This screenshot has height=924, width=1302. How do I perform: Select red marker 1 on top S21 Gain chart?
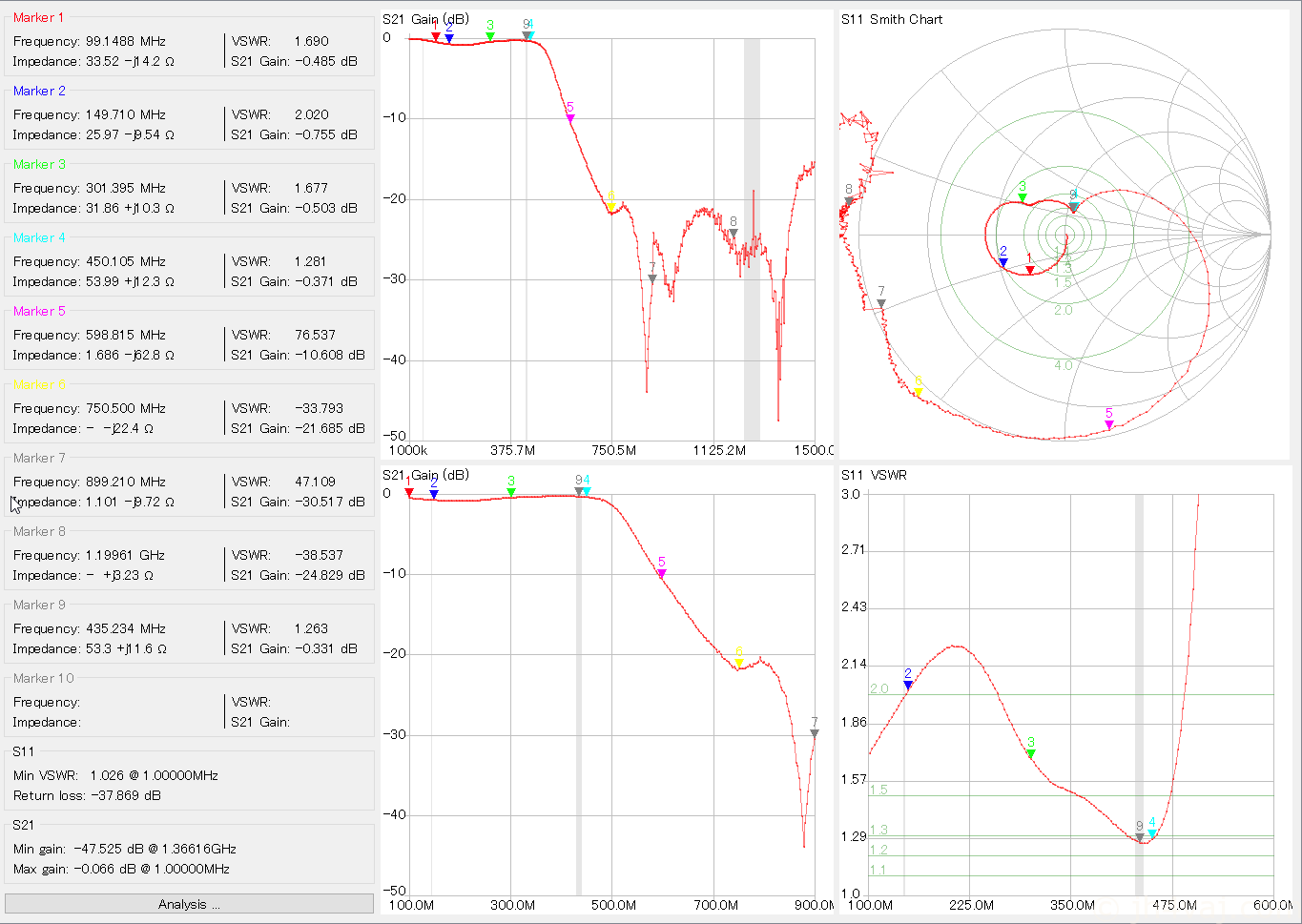point(436,37)
